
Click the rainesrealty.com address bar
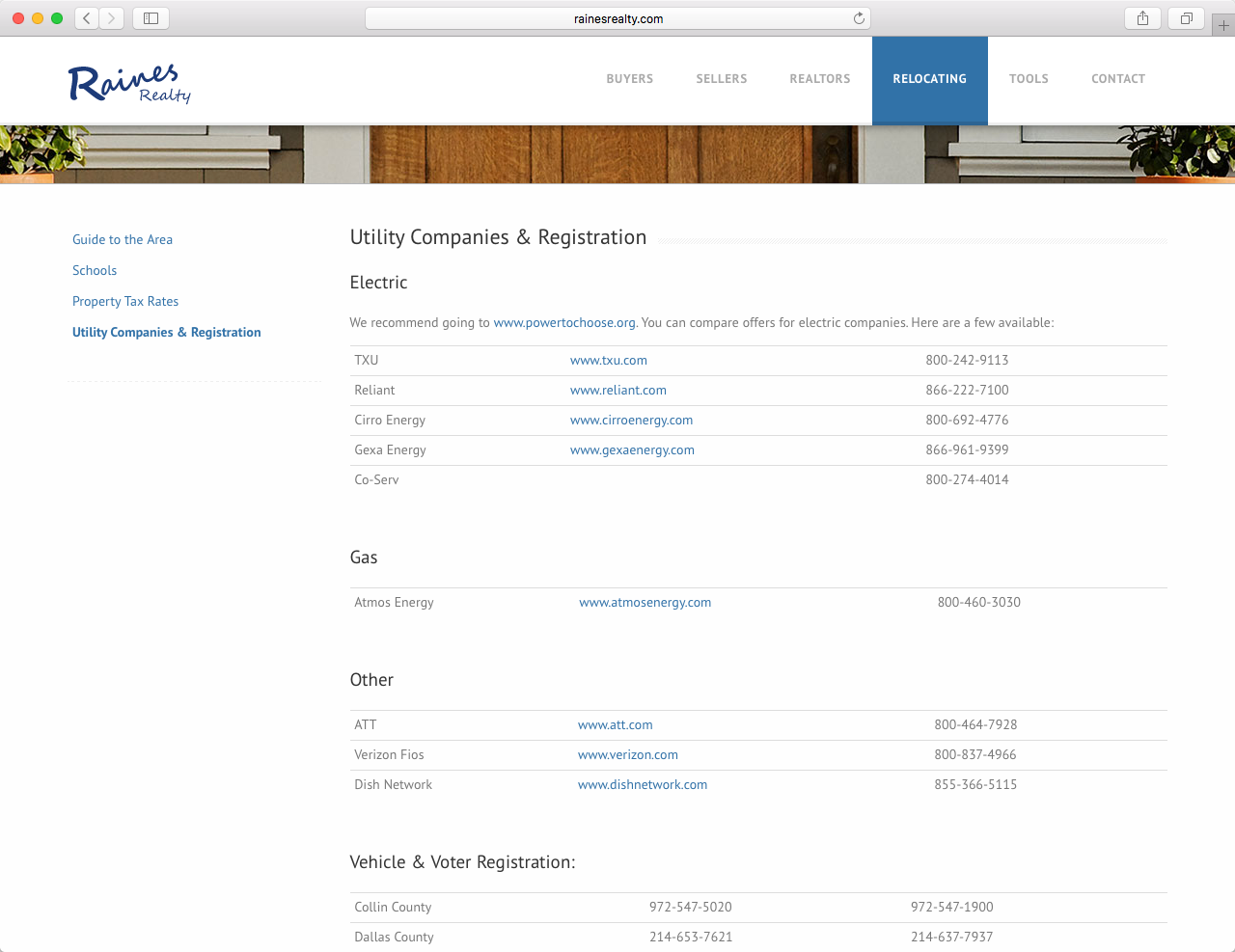pyautogui.click(x=617, y=18)
